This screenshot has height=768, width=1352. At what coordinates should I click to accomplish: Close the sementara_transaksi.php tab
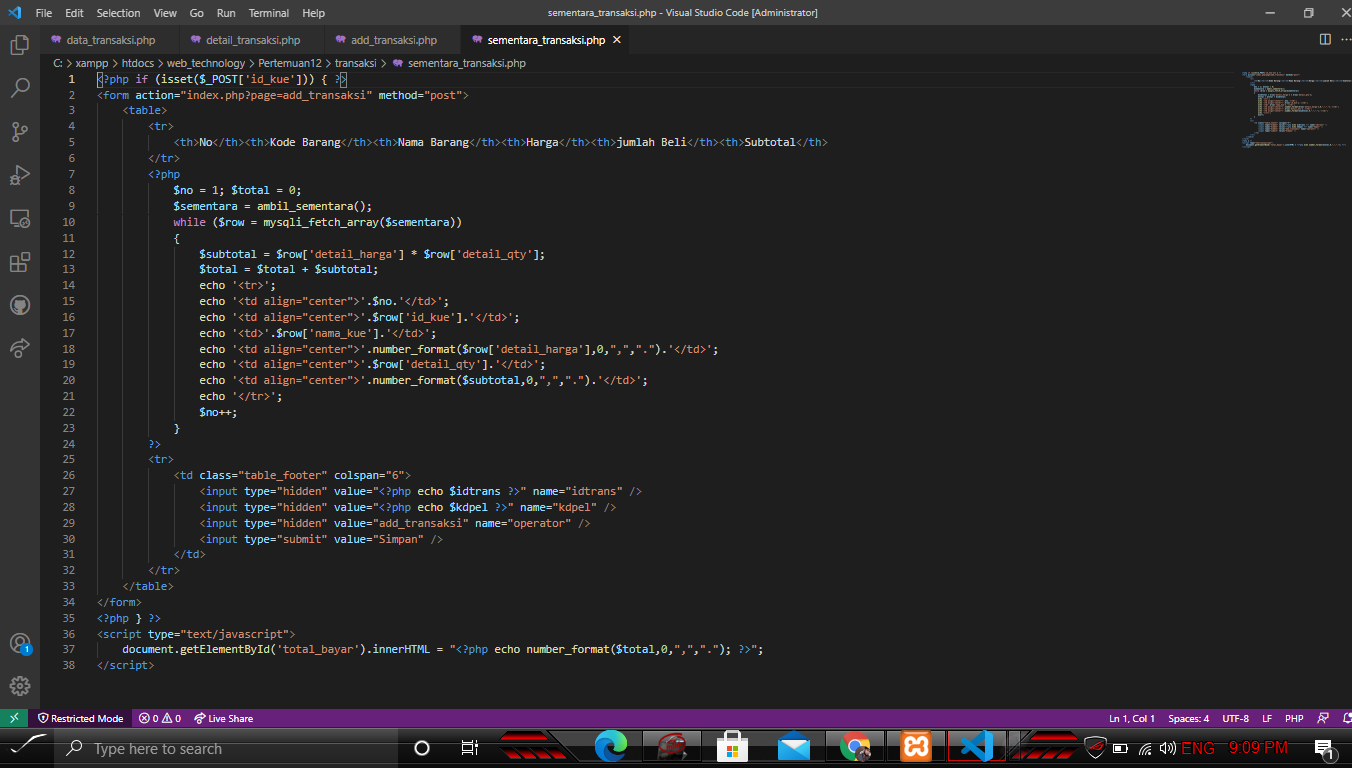pos(617,40)
